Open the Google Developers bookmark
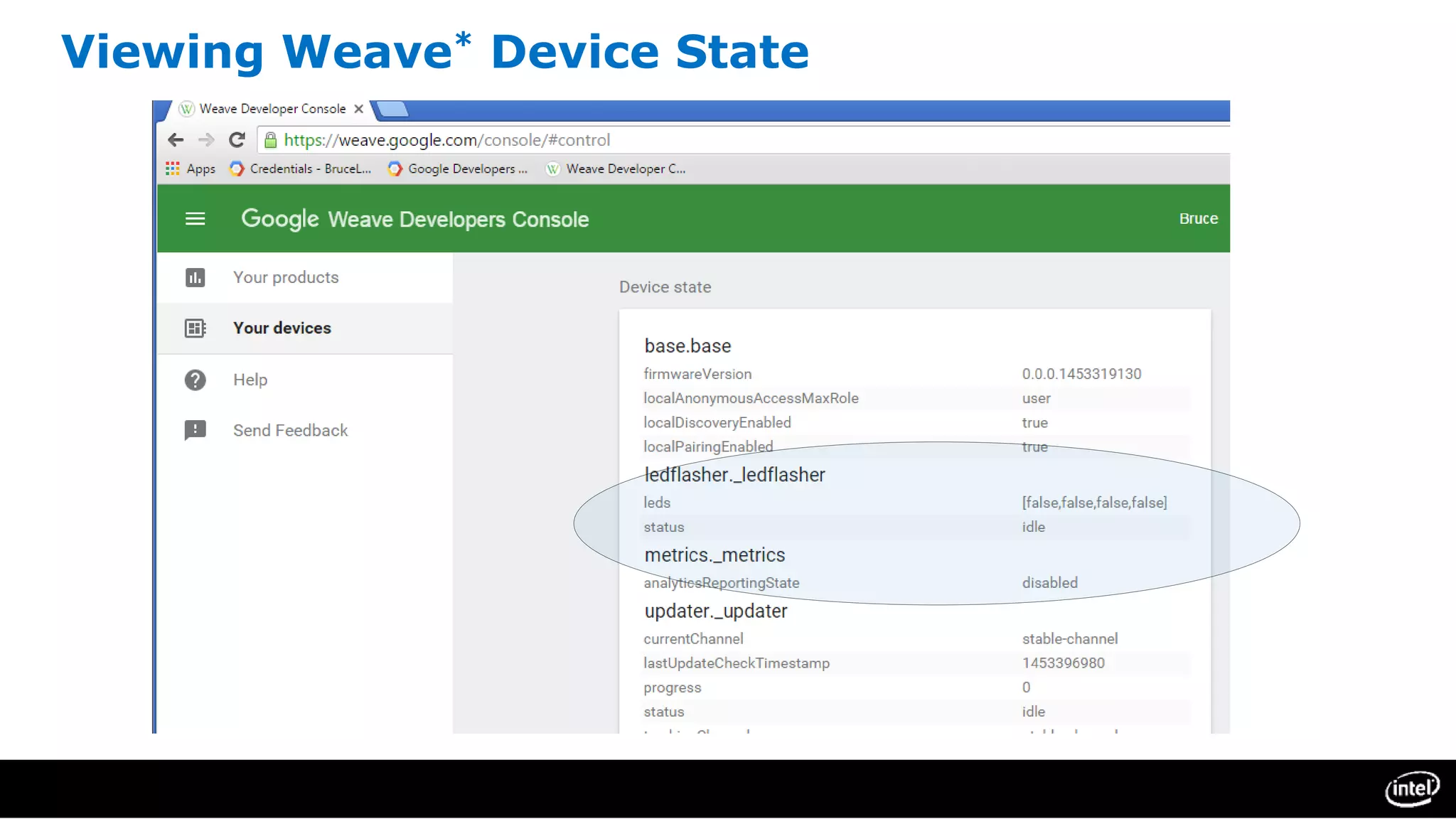Screen dimensions: 1456x819 click(458, 168)
